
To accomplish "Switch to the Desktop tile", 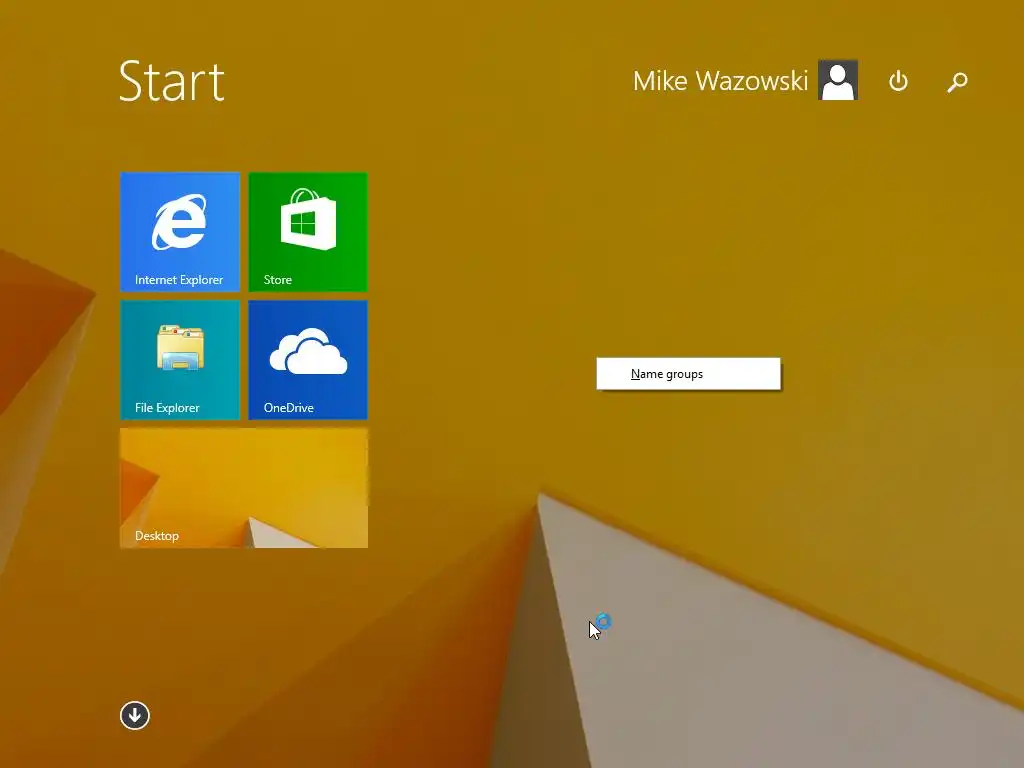I will [244, 488].
